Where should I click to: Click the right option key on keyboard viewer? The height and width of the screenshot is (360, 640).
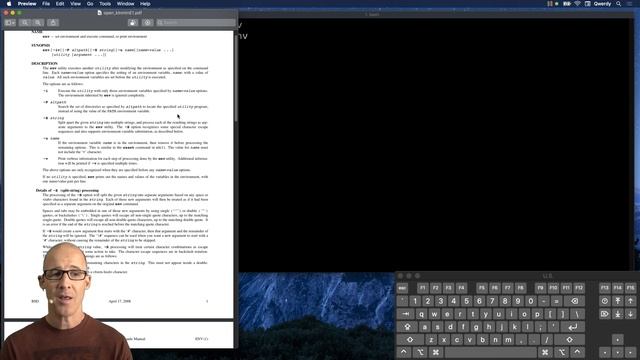pos(562,352)
